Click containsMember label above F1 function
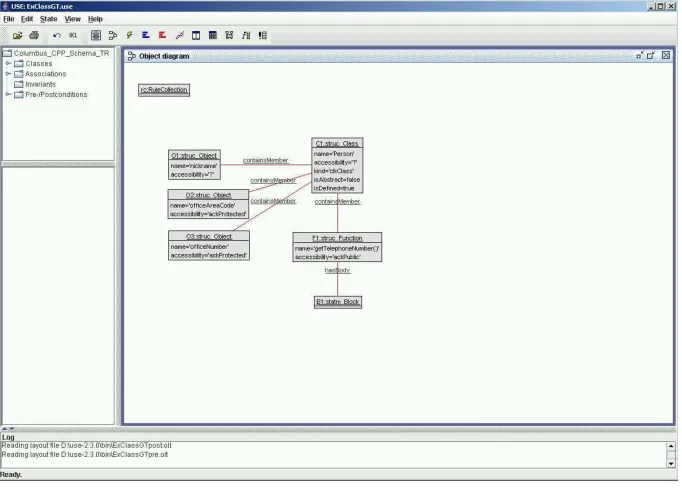Viewport: 682px width, 488px height. tap(337, 201)
